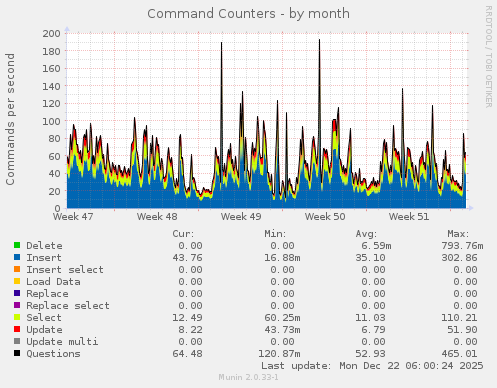Click Insert min value 16.88m
Viewport: 497px width, 388px height.
point(282,258)
